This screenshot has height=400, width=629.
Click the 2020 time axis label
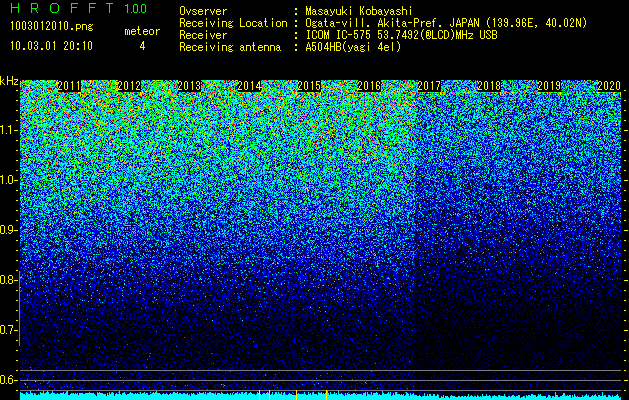(609, 86)
